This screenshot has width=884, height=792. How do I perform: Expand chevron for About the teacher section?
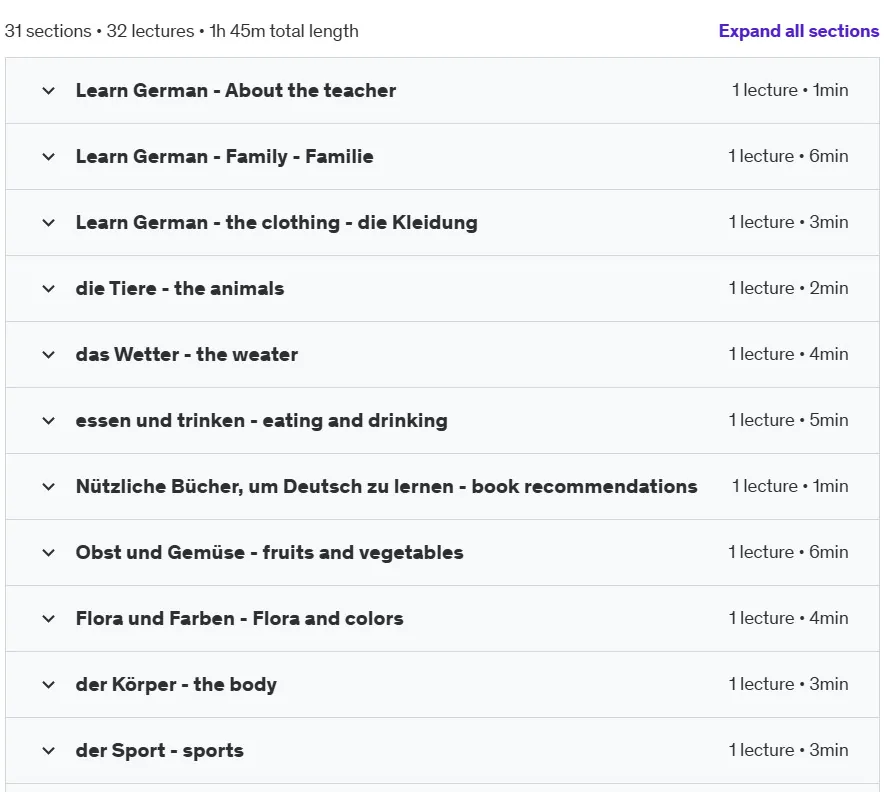click(48, 91)
